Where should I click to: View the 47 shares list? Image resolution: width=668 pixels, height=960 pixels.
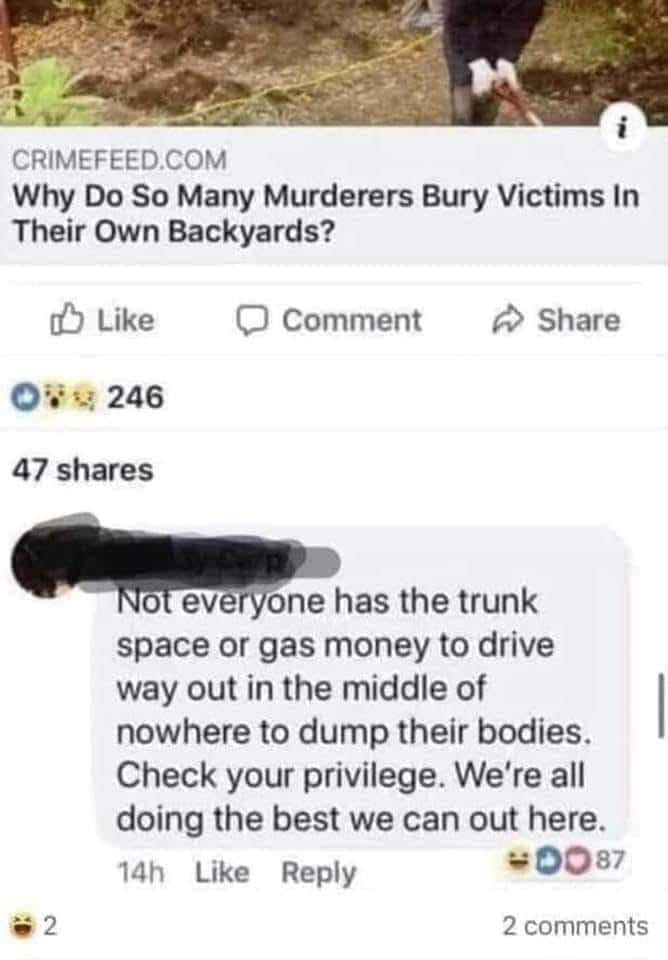click(x=83, y=470)
